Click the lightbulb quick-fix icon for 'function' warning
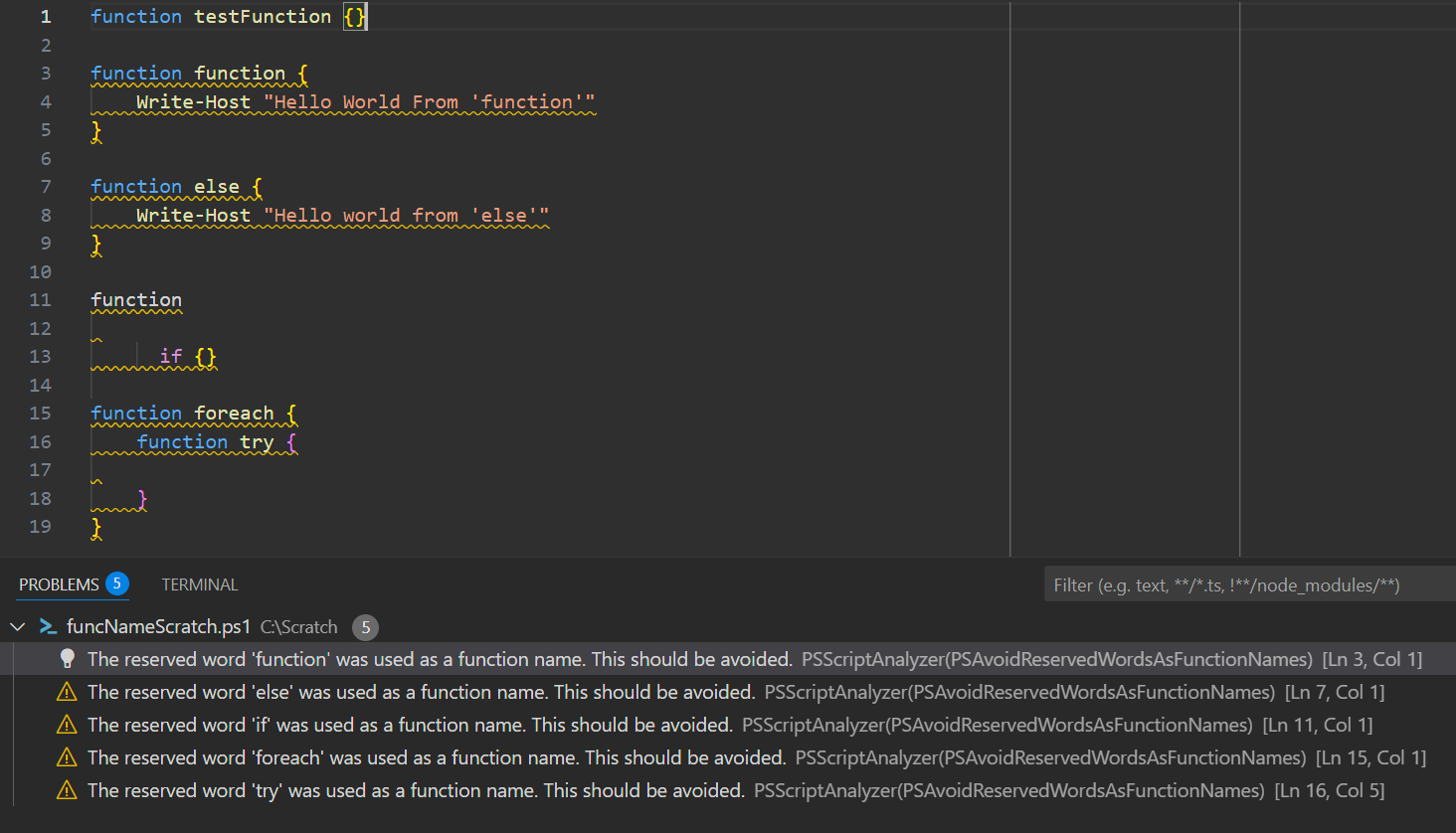The height and width of the screenshot is (833, 1456). (x=67, y=658)
